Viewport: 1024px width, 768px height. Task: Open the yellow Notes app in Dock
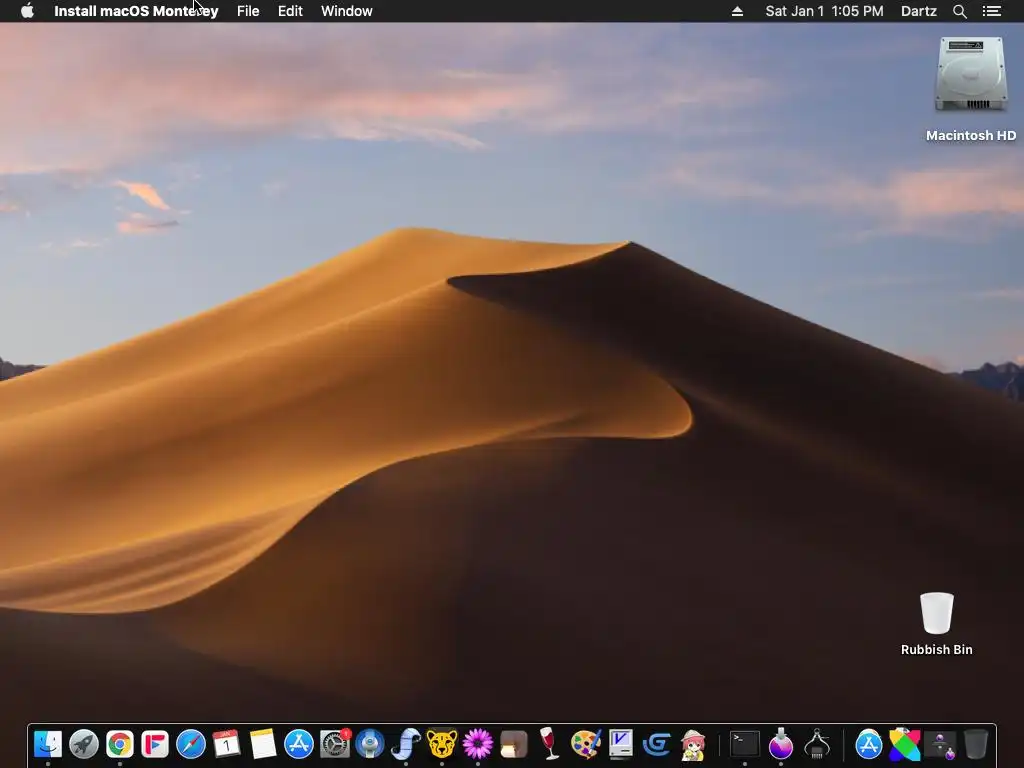click(x=263, y=744)
